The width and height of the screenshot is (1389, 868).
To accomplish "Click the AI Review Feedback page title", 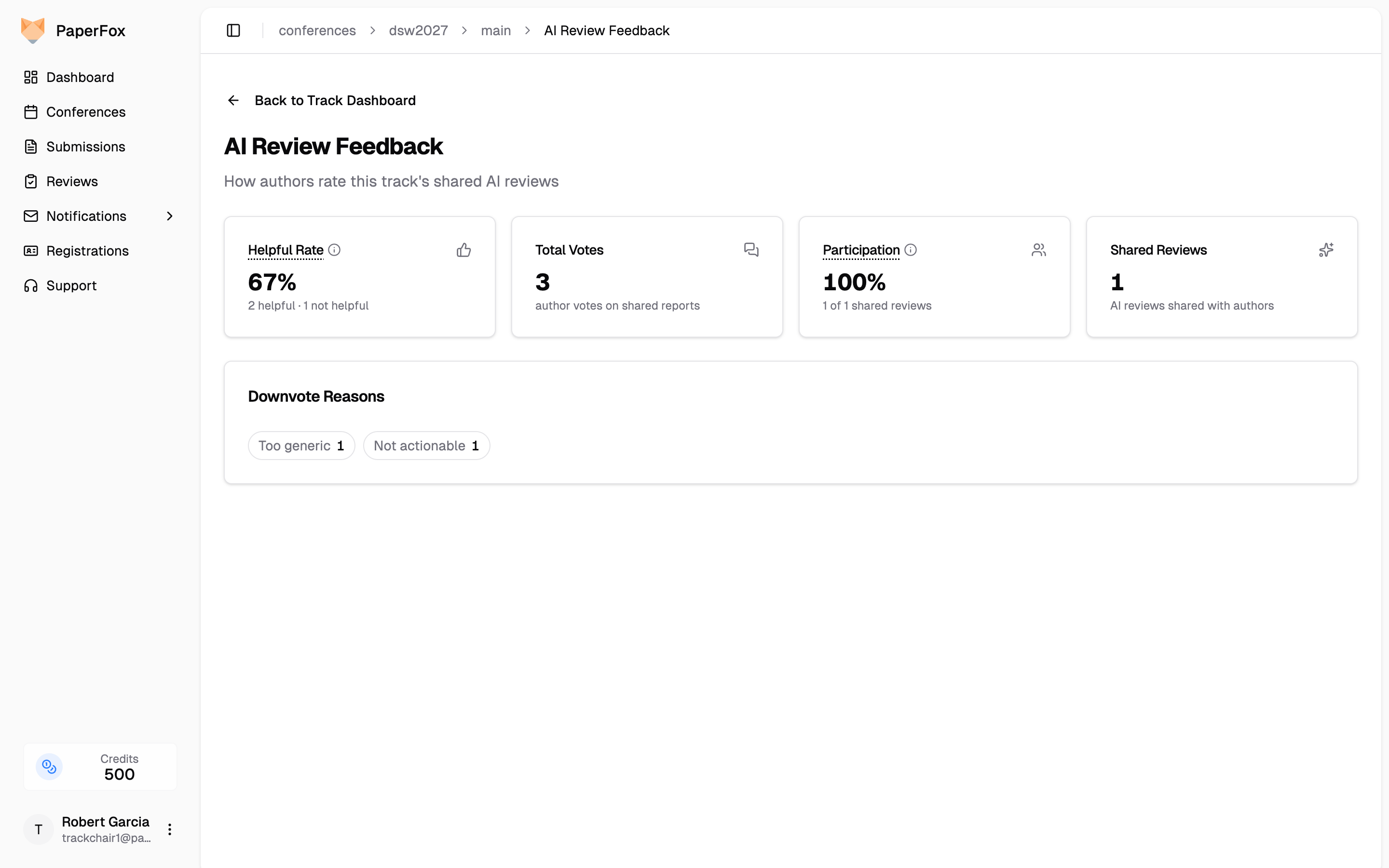I will click(x=333, y=147).
